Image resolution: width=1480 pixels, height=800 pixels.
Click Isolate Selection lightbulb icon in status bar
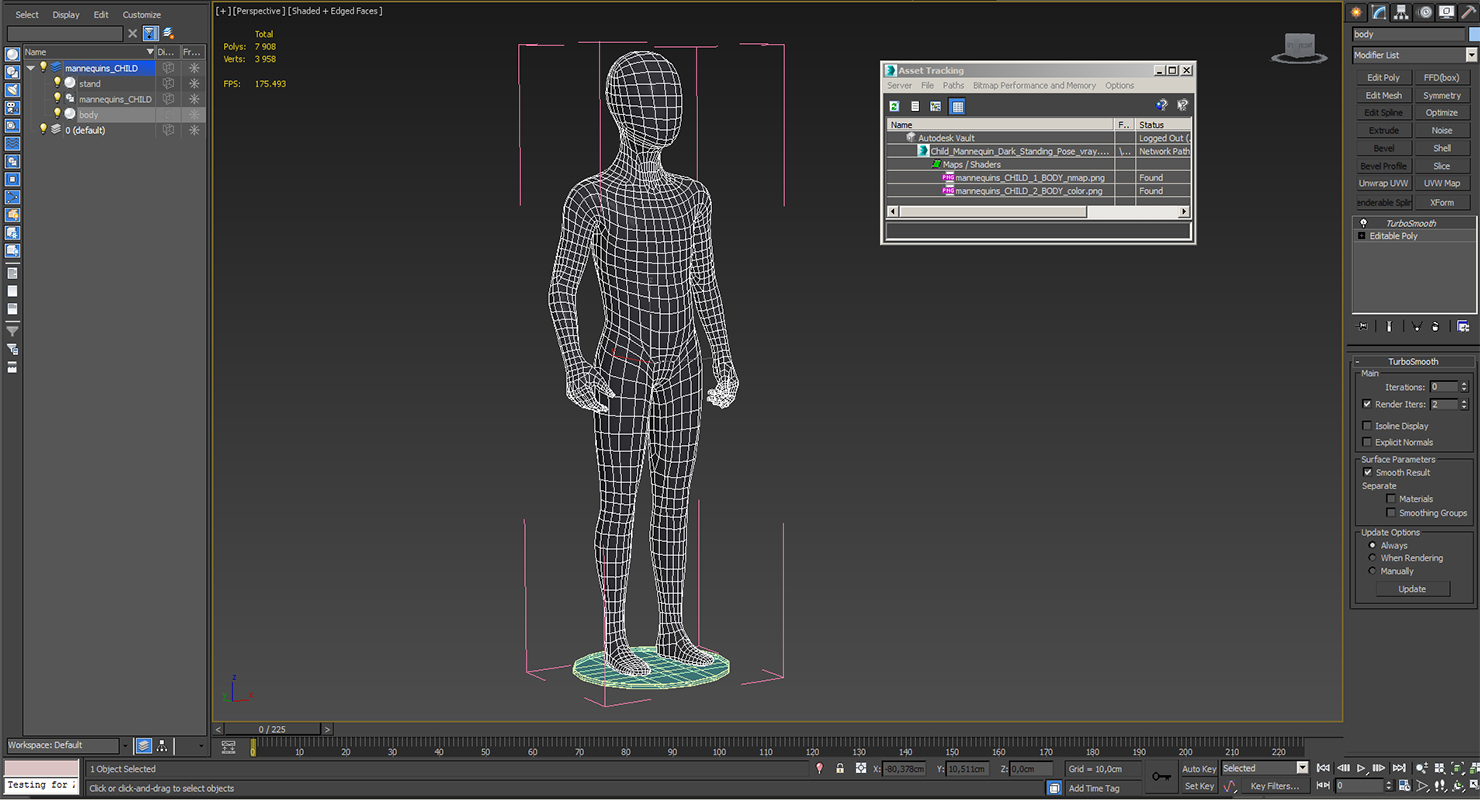[819, 768]
